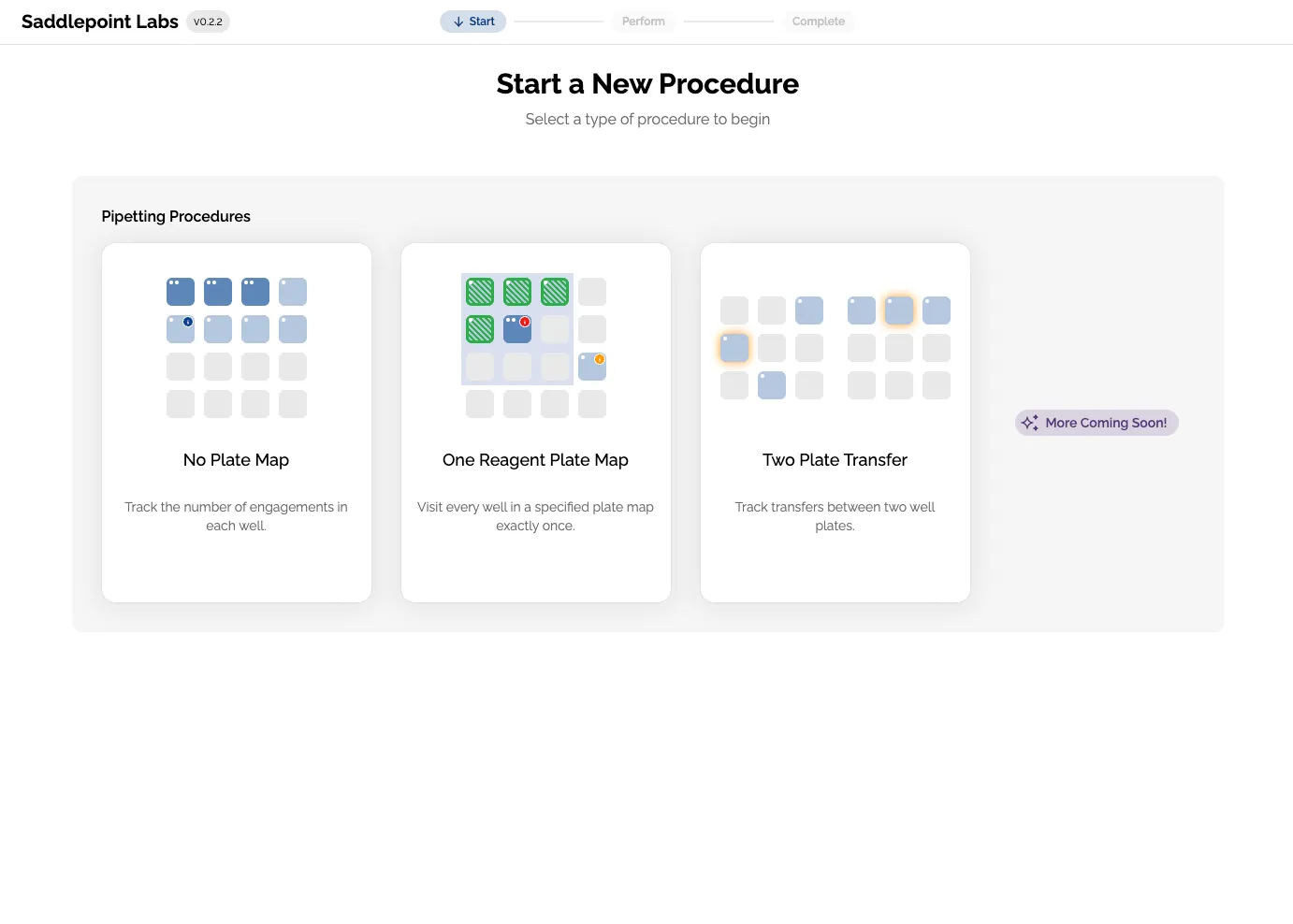Click the orange warning badge on well
Screen dimensions: 1293x924
[600, 359]
